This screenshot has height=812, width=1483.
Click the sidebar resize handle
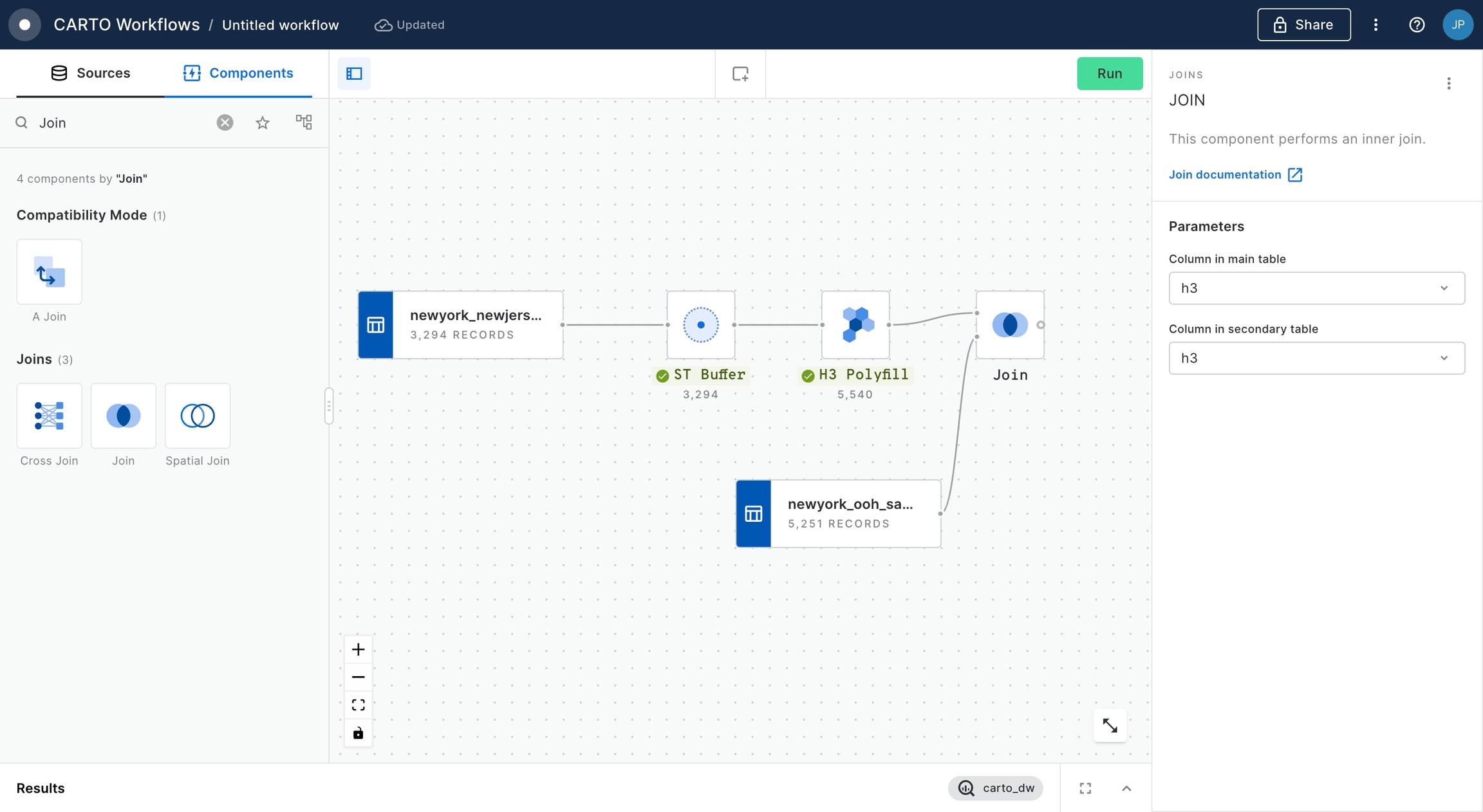click(x=329, y=406)
